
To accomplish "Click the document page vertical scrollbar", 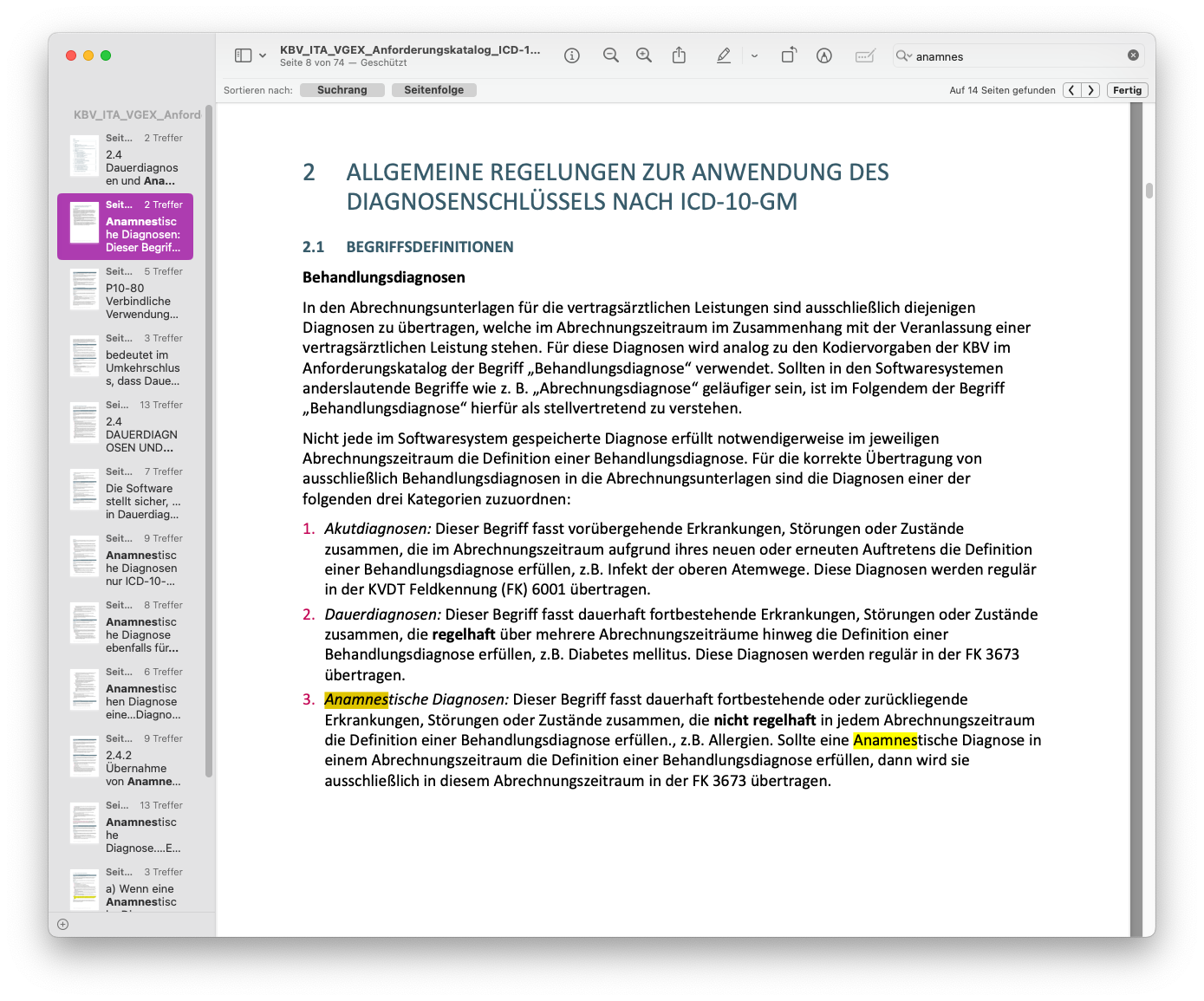I will click(x=1149, y=191).
